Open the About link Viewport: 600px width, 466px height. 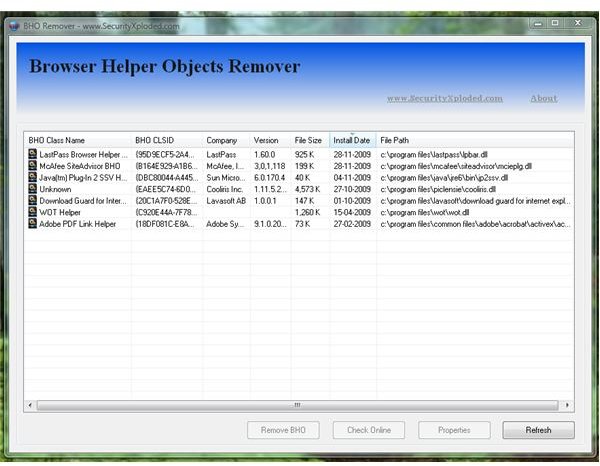(544, 98)
